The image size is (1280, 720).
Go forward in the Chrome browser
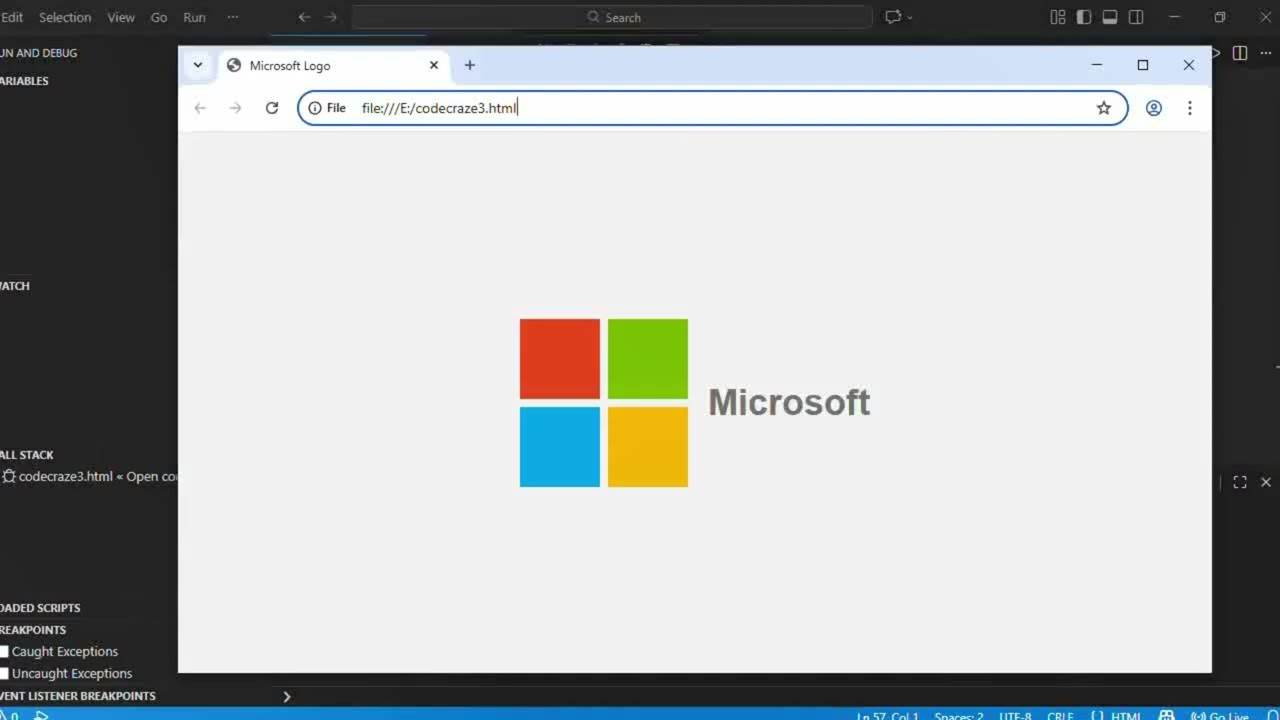click(x=236, y=108)
